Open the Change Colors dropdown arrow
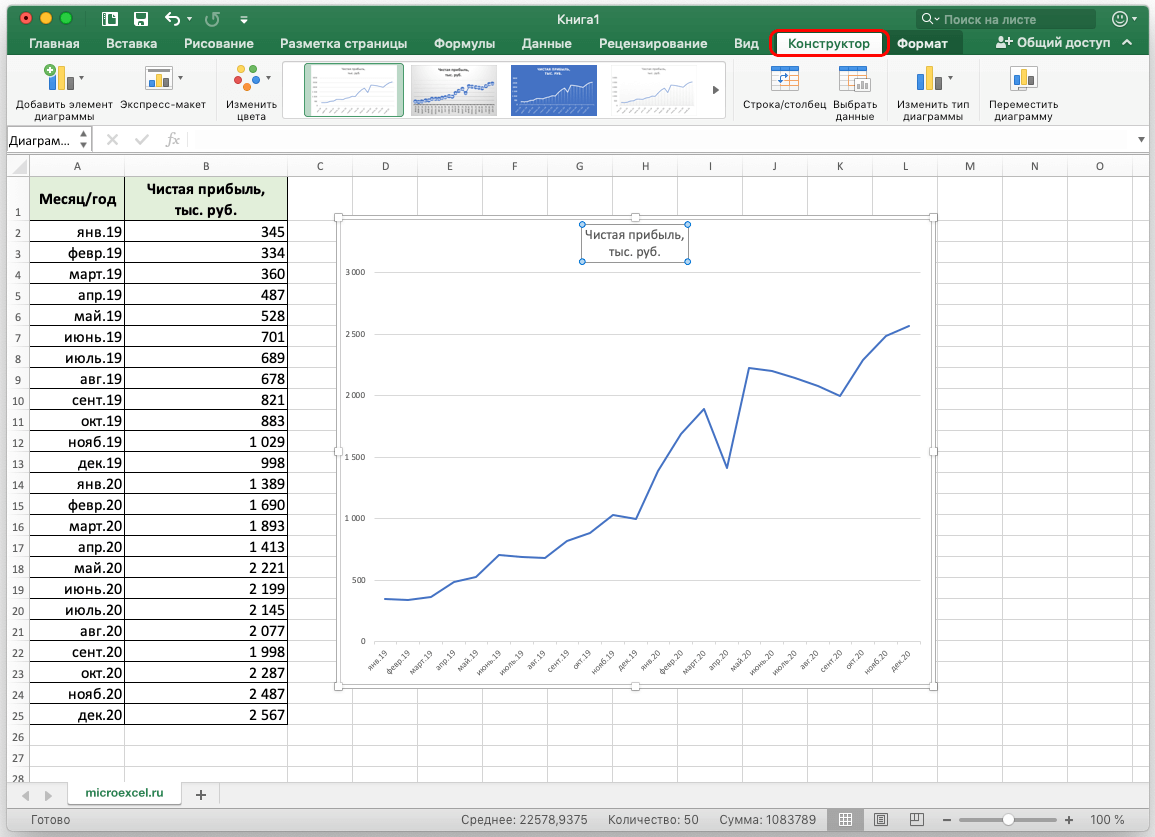Screen dimensions: 1155x837 pos(268,78)
